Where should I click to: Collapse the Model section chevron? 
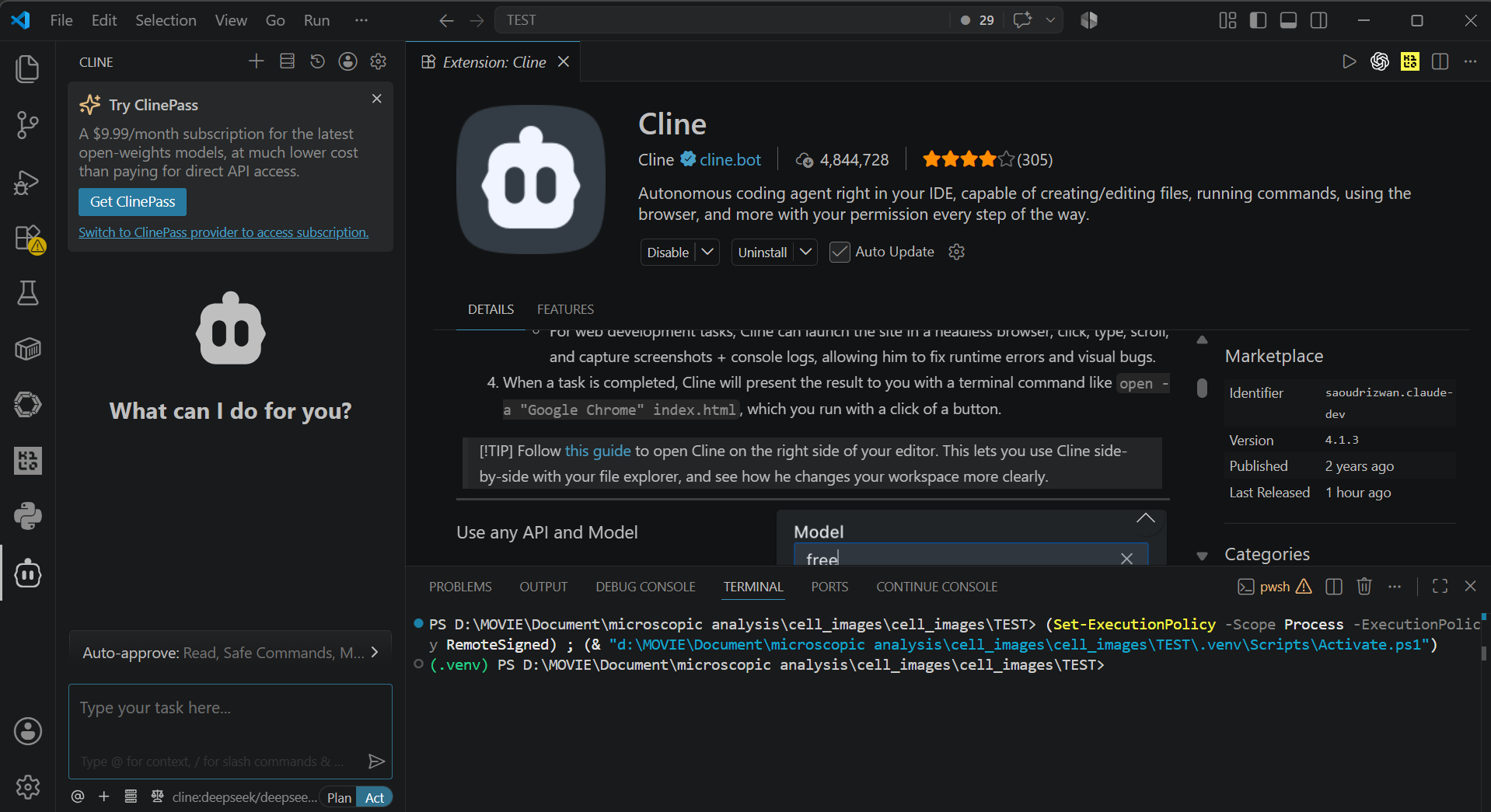(1145, 519)
